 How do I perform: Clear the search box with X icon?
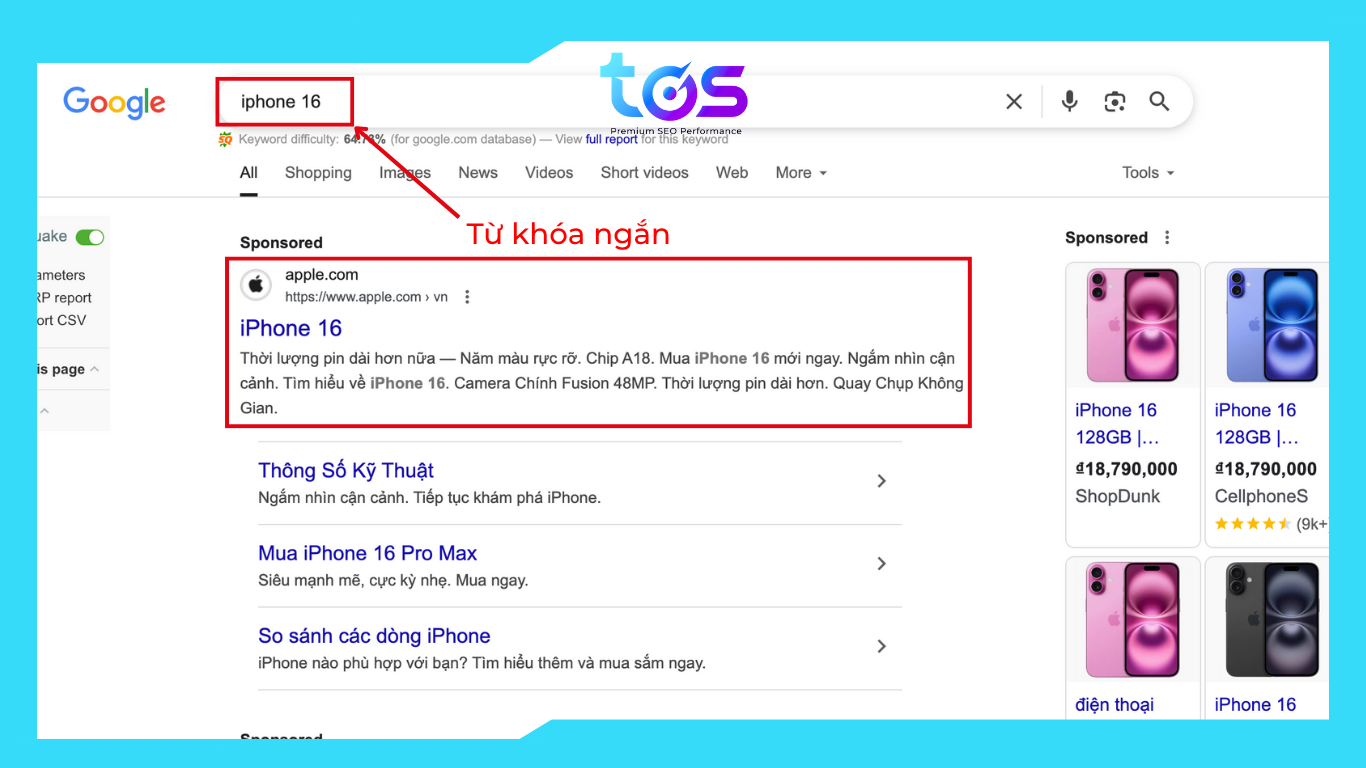coord(1014,101)
